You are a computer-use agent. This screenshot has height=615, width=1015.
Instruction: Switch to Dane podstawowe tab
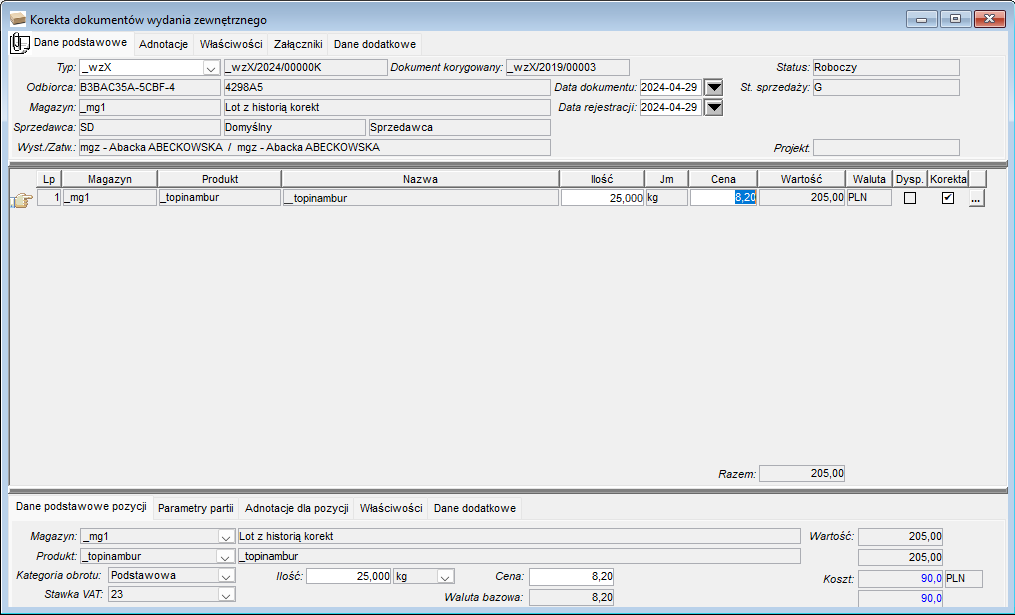80,42
